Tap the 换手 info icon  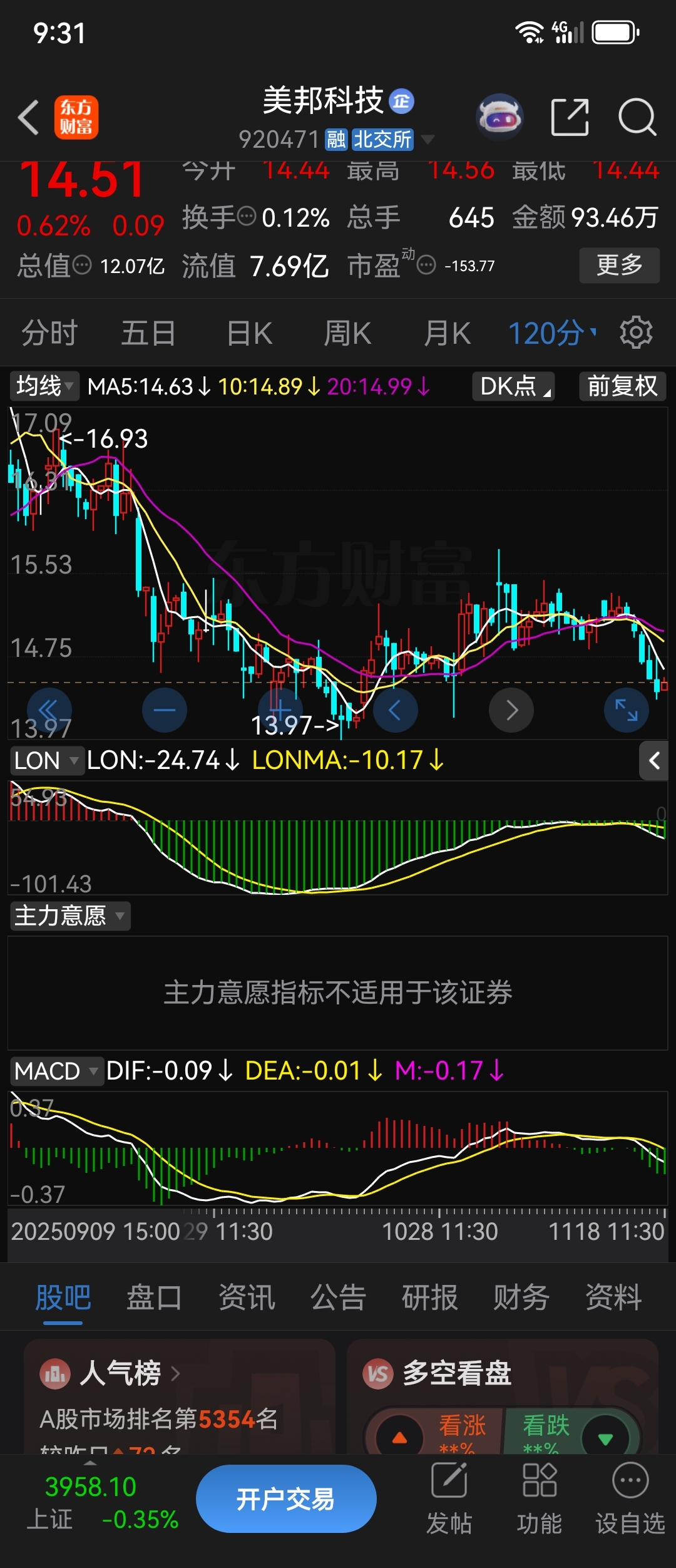tap(247, 216)
